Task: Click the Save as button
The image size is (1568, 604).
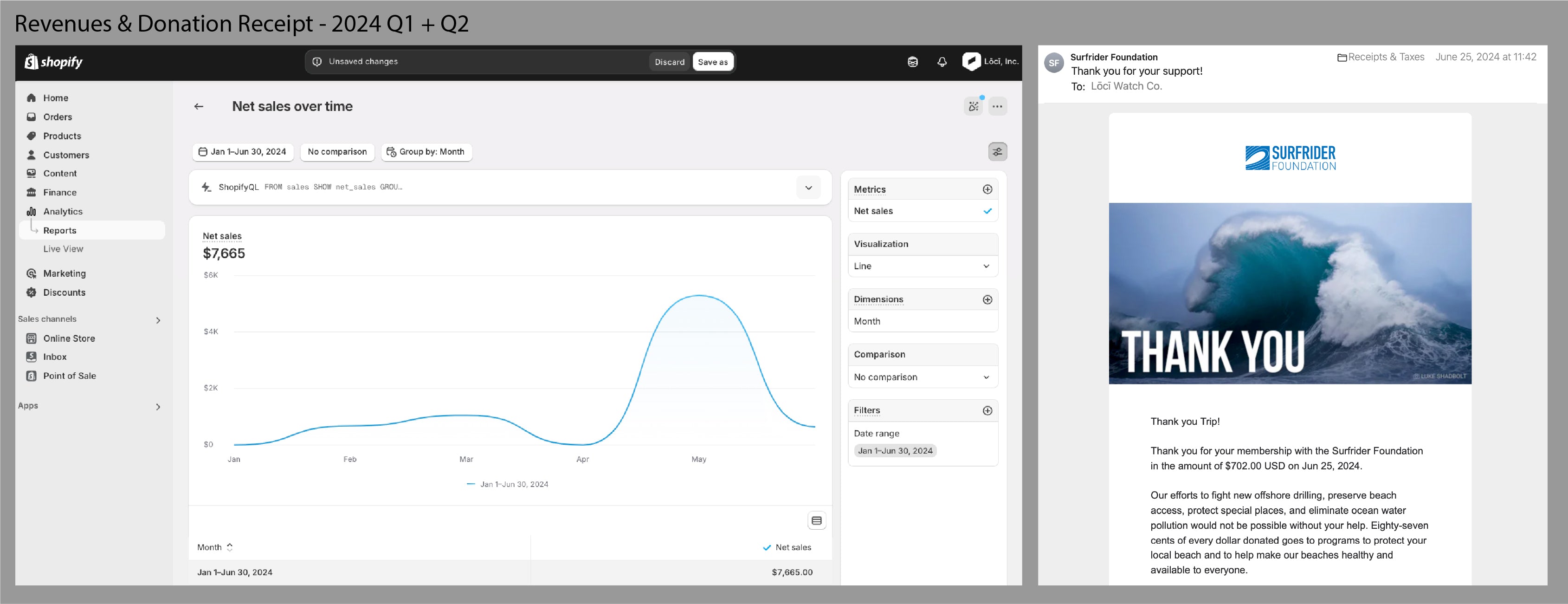Action: coord(713,61)
